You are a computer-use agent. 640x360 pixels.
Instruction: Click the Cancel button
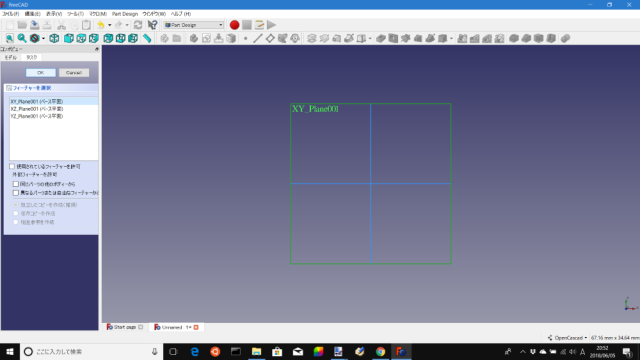click(74, 73)
